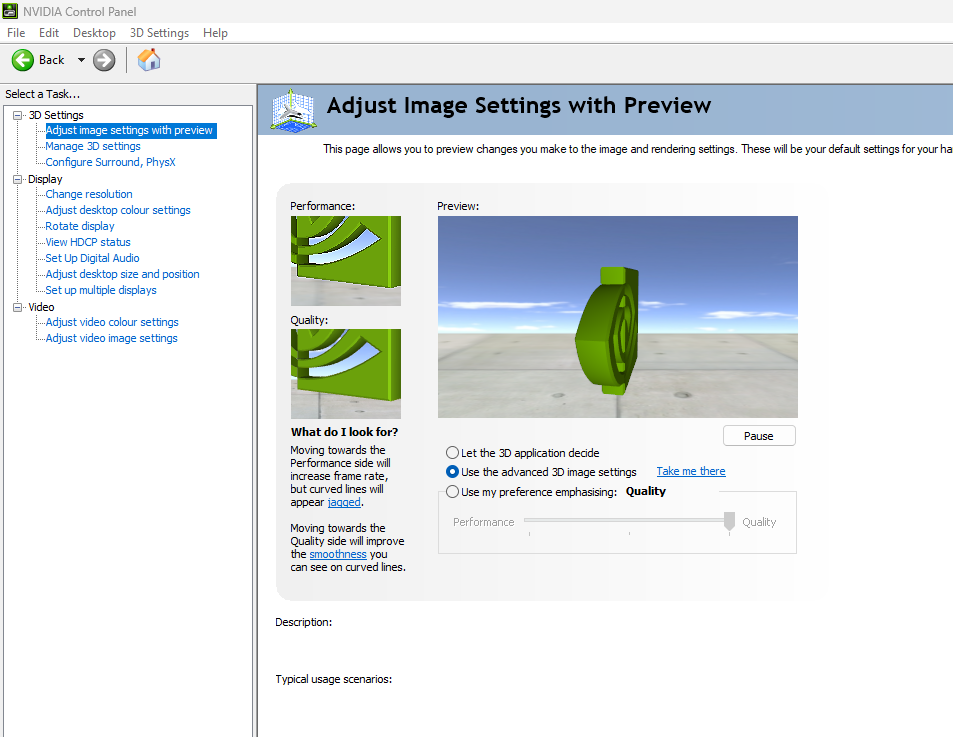Collapse the 3D Settings tree node

pyautogui.click(x=18, y=115)
